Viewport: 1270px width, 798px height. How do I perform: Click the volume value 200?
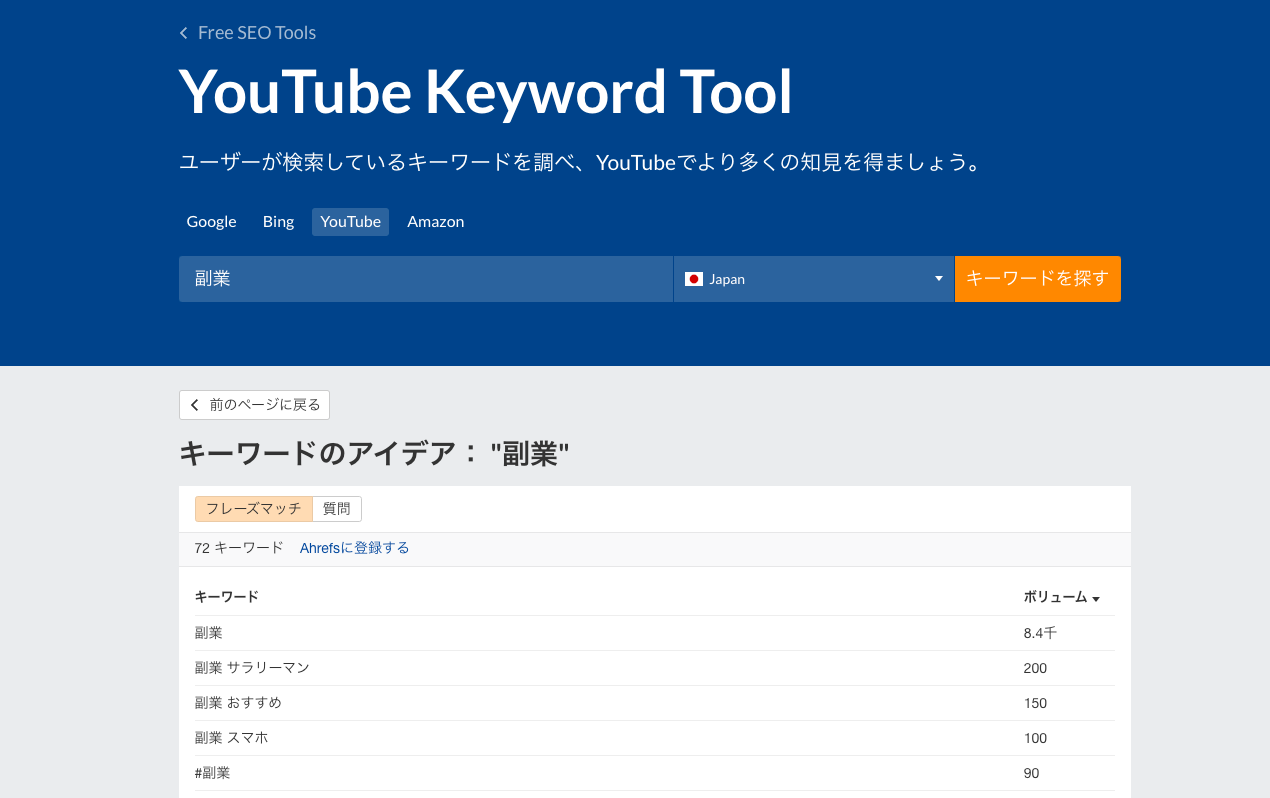(1035, 668)
